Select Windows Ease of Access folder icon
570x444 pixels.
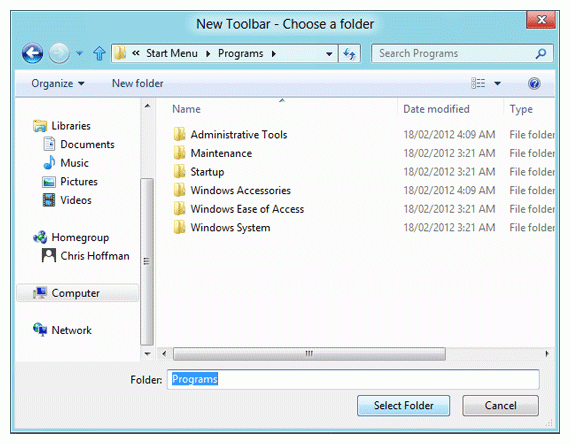(179, 209)
